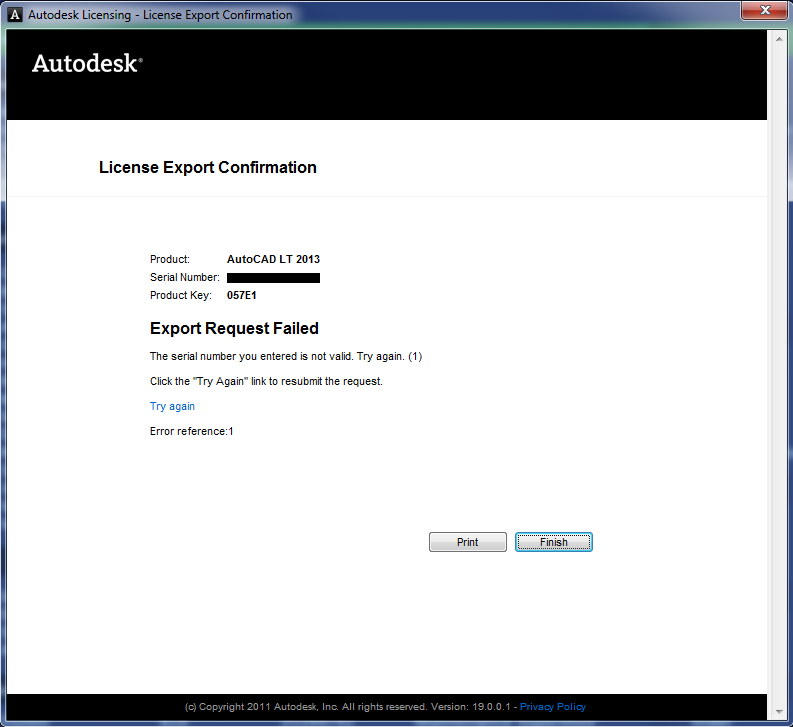Screen dimensions: 793x727
Task: Click the Finish button
Action: 553,542
